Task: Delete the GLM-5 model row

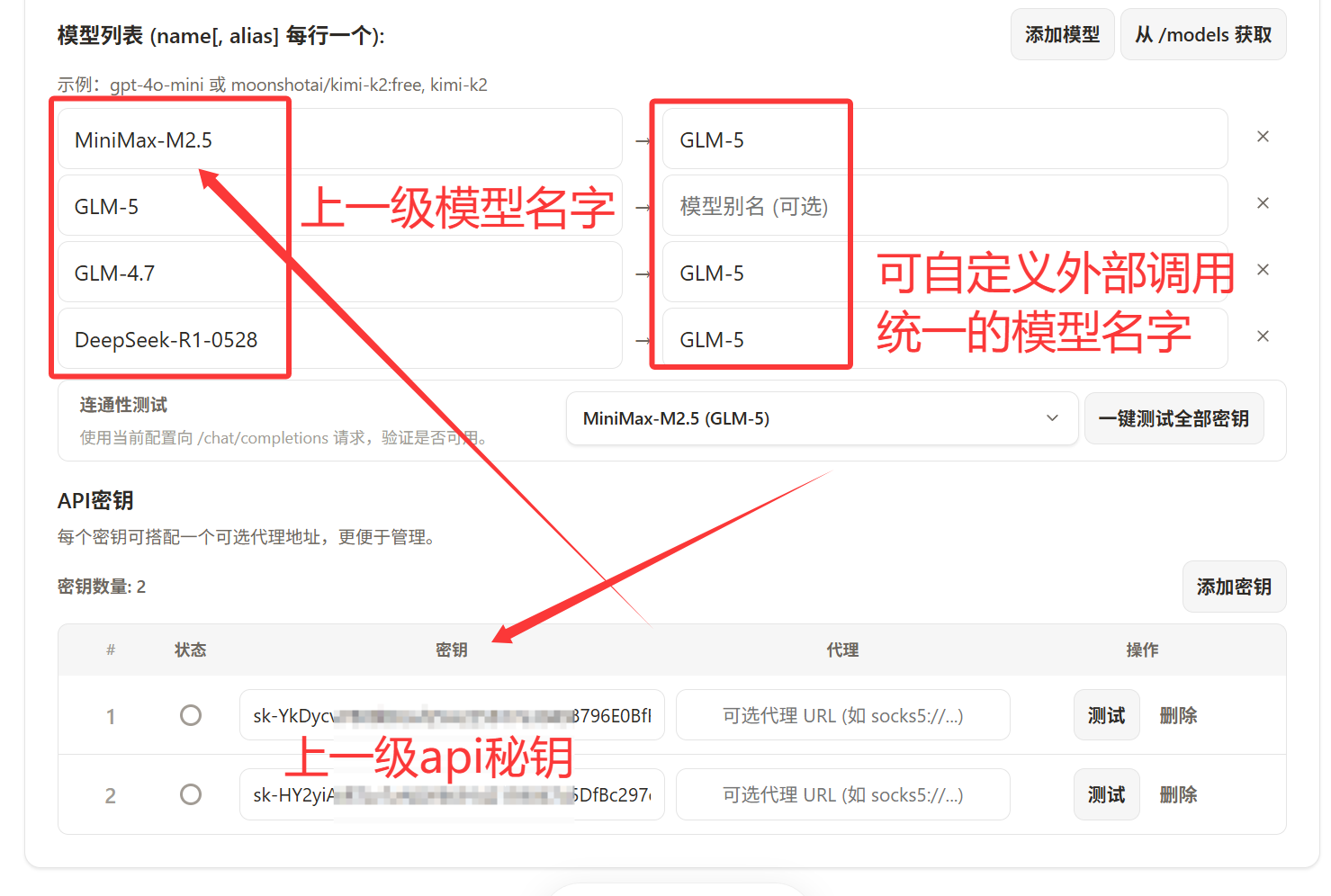Action: (1263, 203)
